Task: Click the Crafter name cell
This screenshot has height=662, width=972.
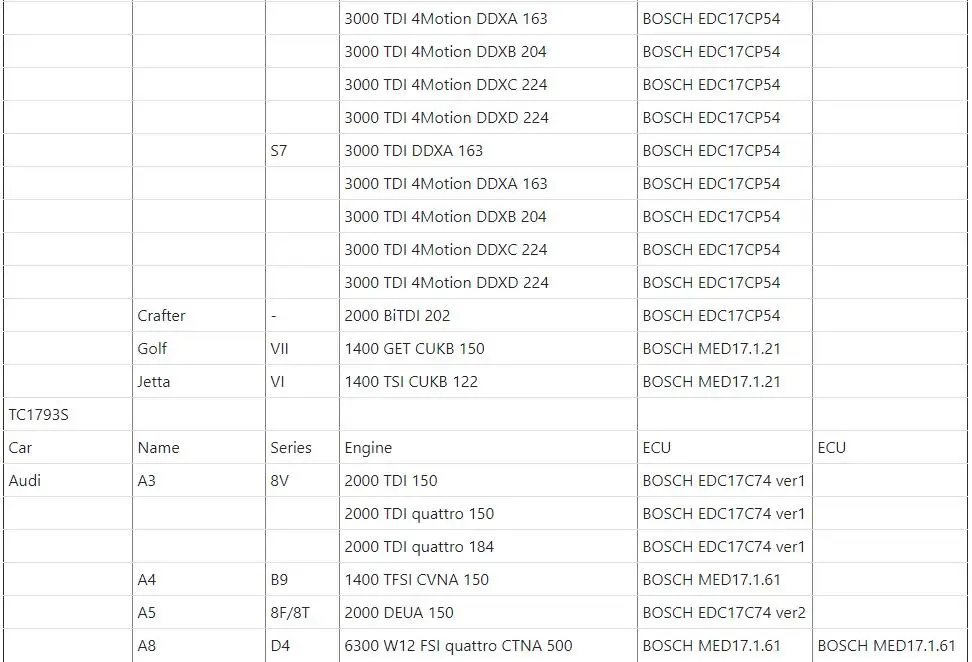Action: [x=198, y=316]
